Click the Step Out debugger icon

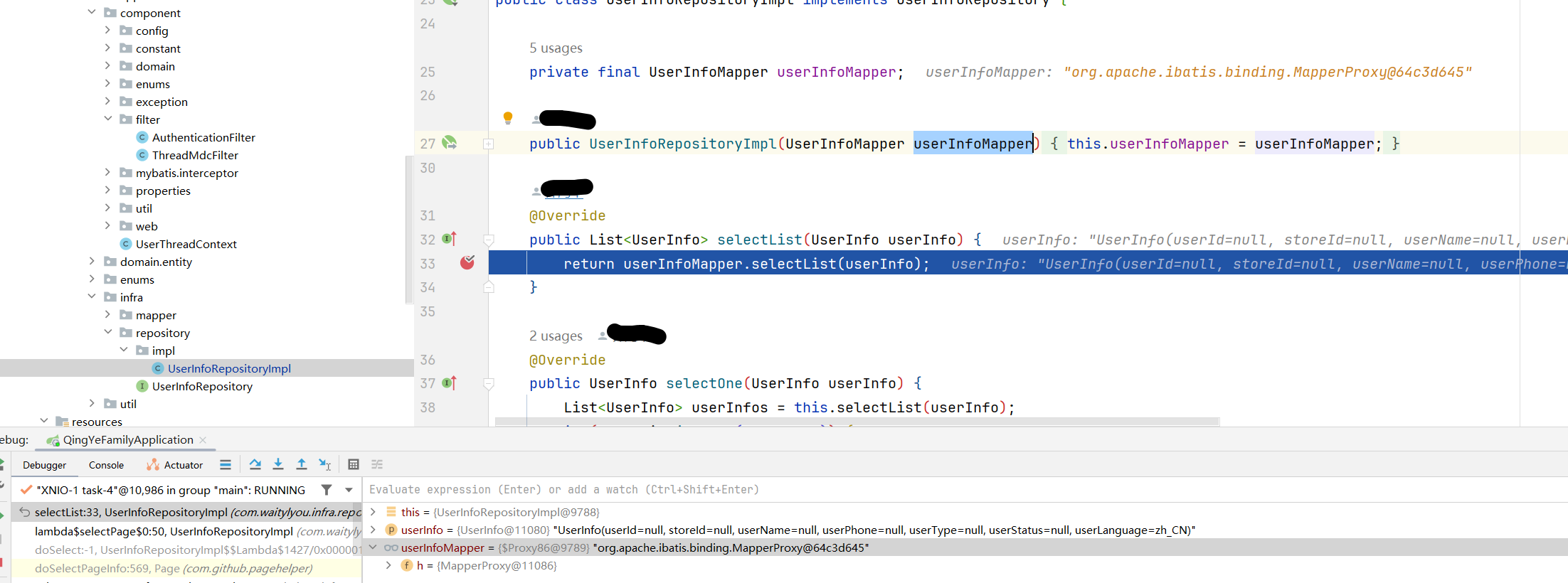coord(302,464)
